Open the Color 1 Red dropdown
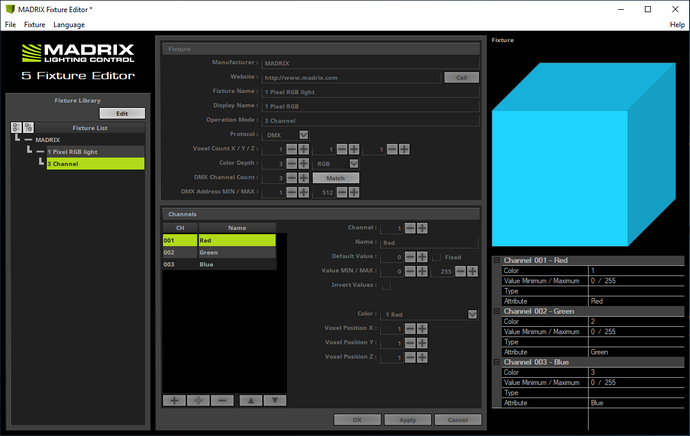 [x=472, y=314]
